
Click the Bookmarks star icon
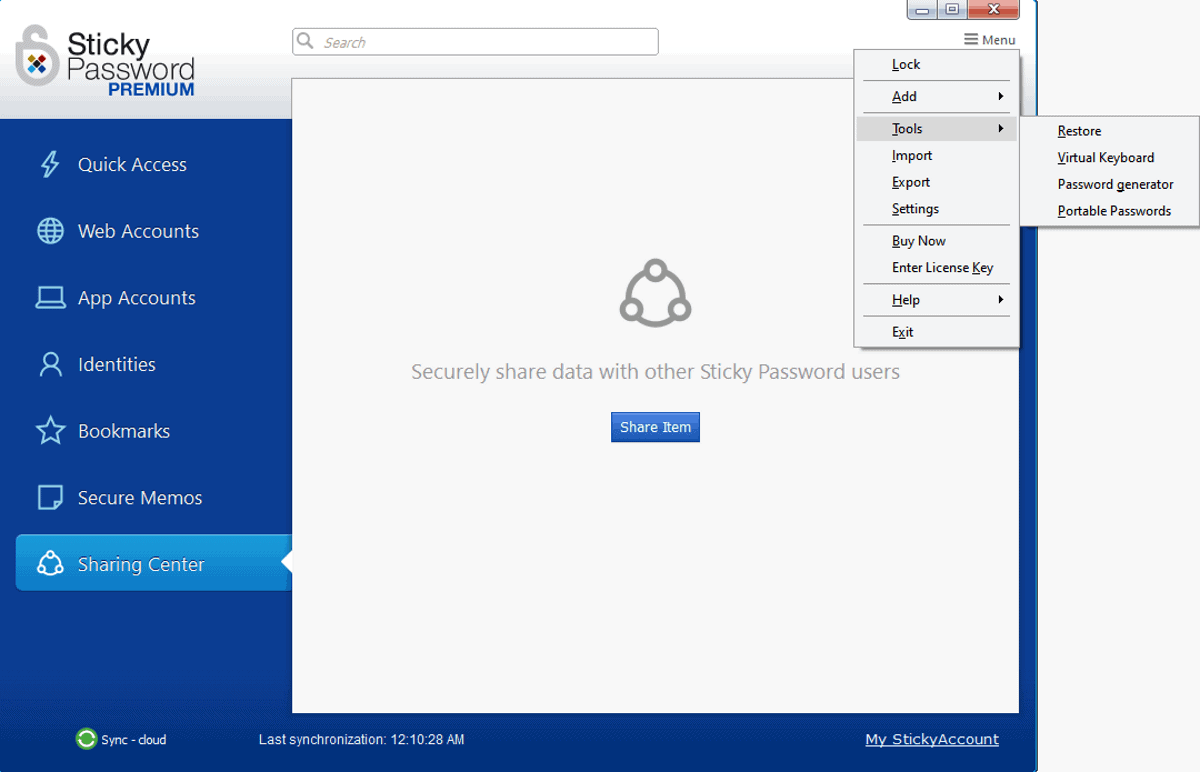click(x=50, y=431)
